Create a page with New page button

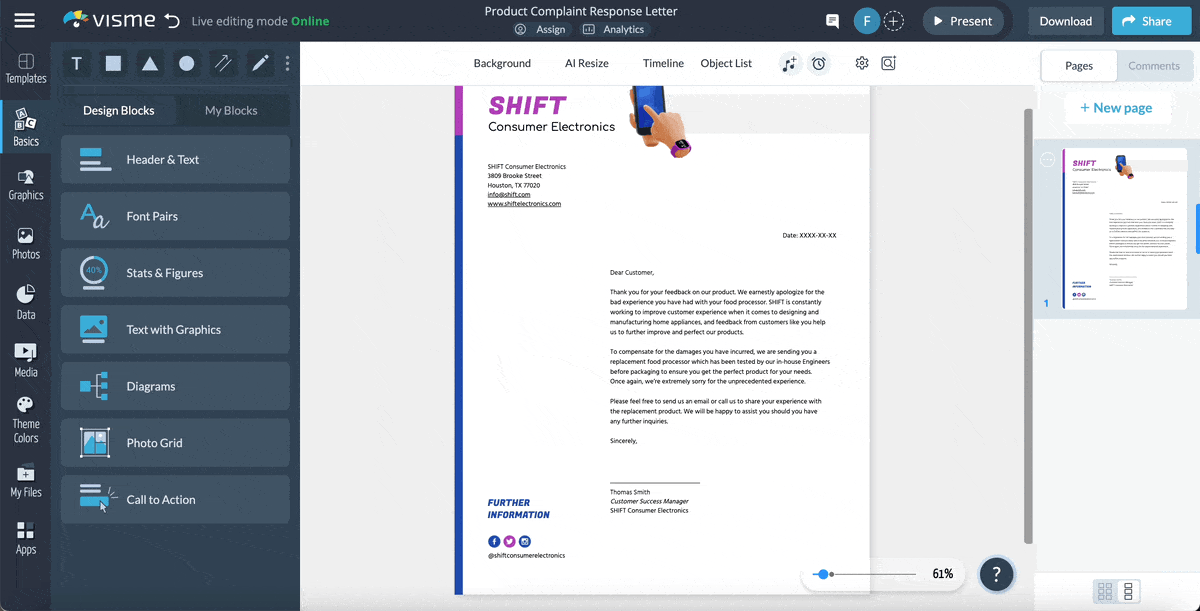[1117, 107]
